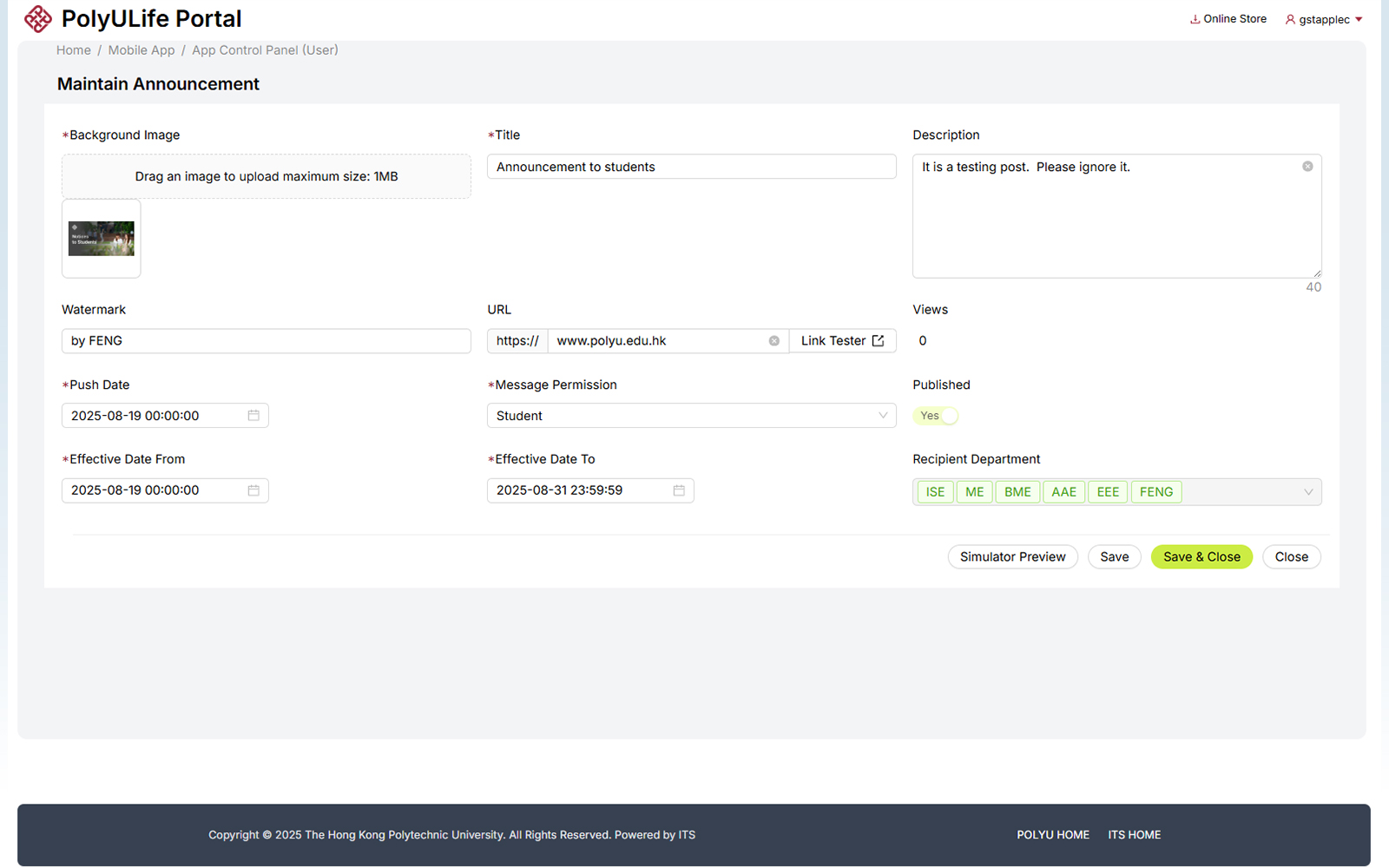
Task: Toggle the Published switch off
Action: 936,416
